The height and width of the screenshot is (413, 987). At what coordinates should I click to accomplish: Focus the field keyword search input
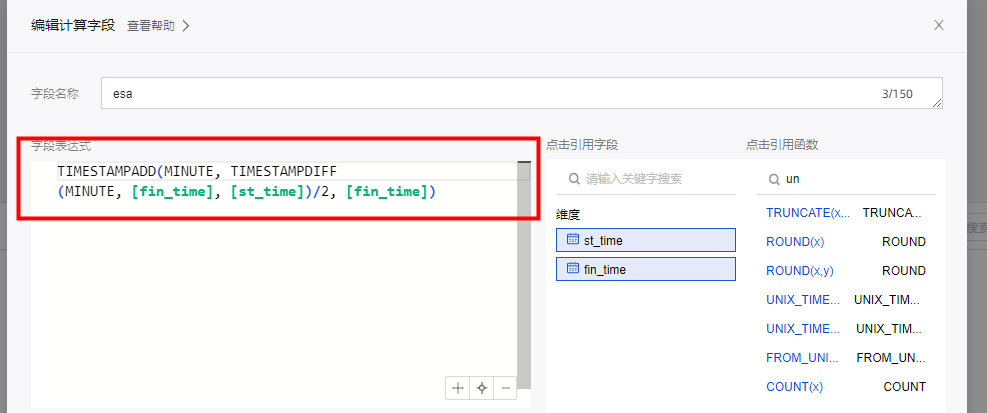click(x=650, y=179)
